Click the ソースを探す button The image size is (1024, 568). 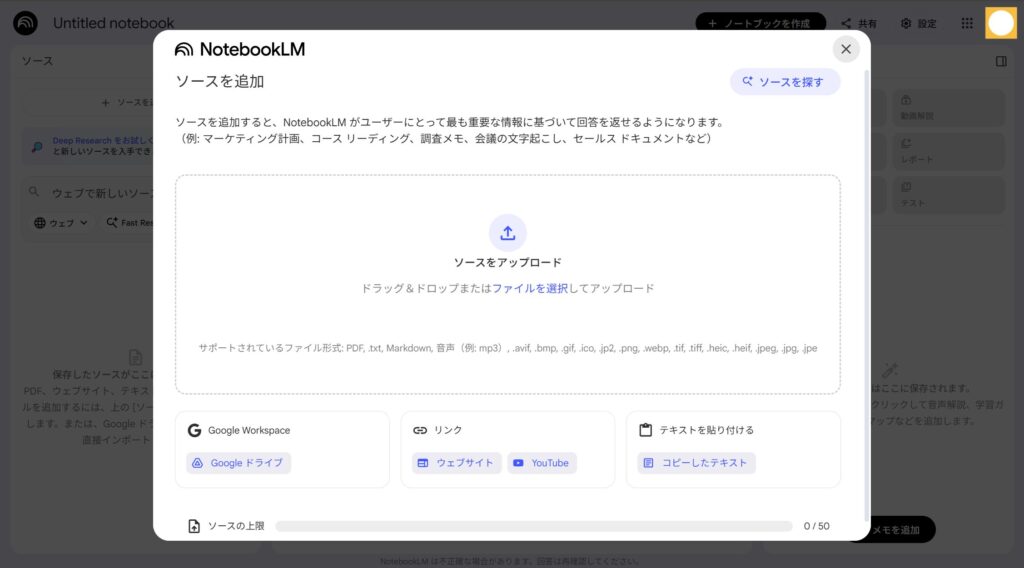[x=784, y=82]
